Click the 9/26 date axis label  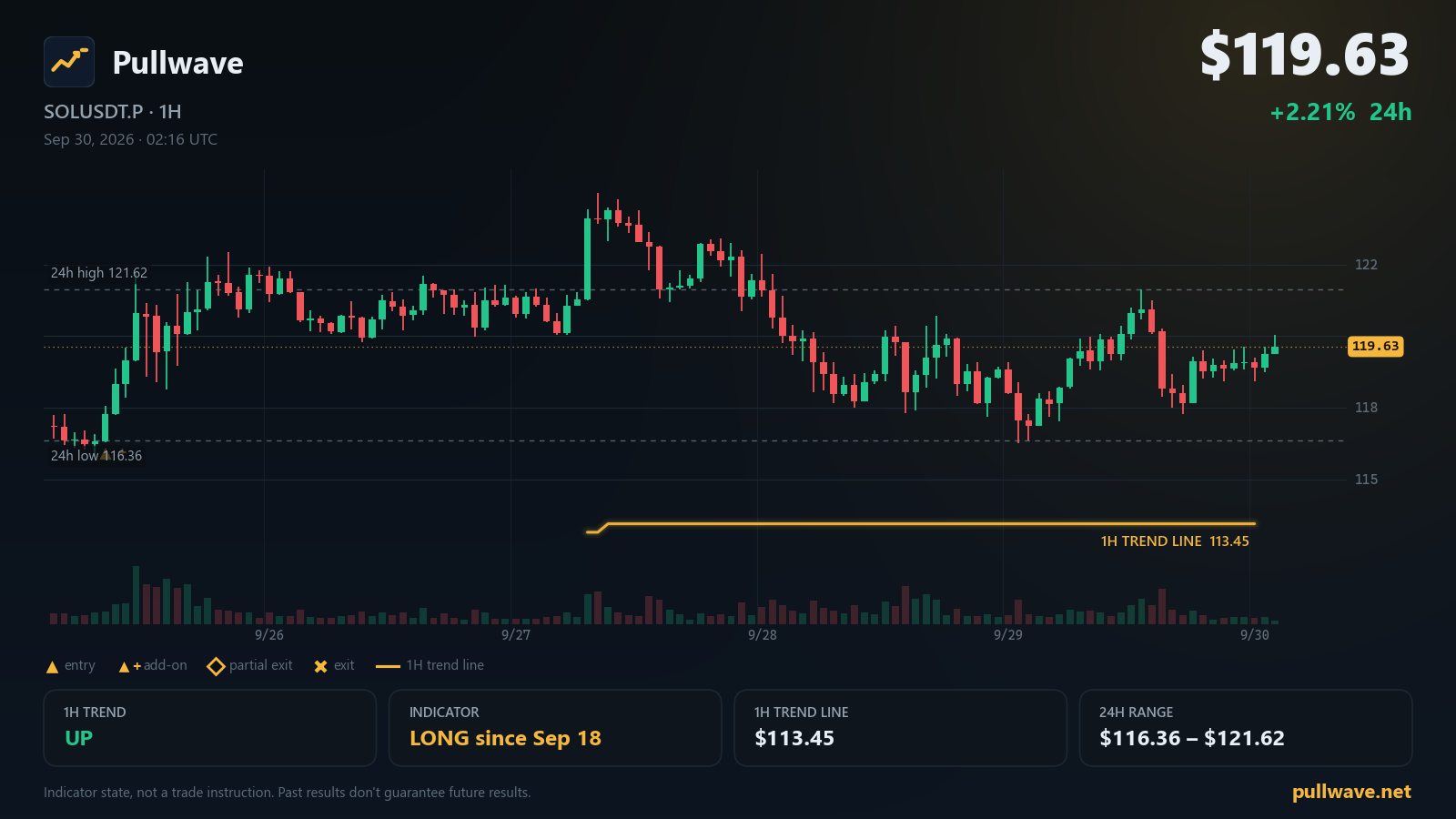click(x=269, y=635)
